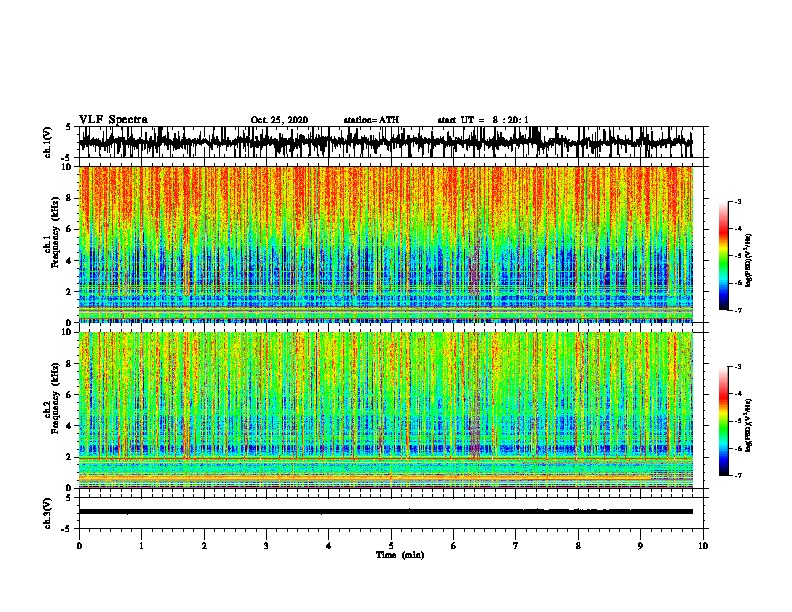Click the "ch.1(V)" vertical axis label

click(x=47, y=142)
